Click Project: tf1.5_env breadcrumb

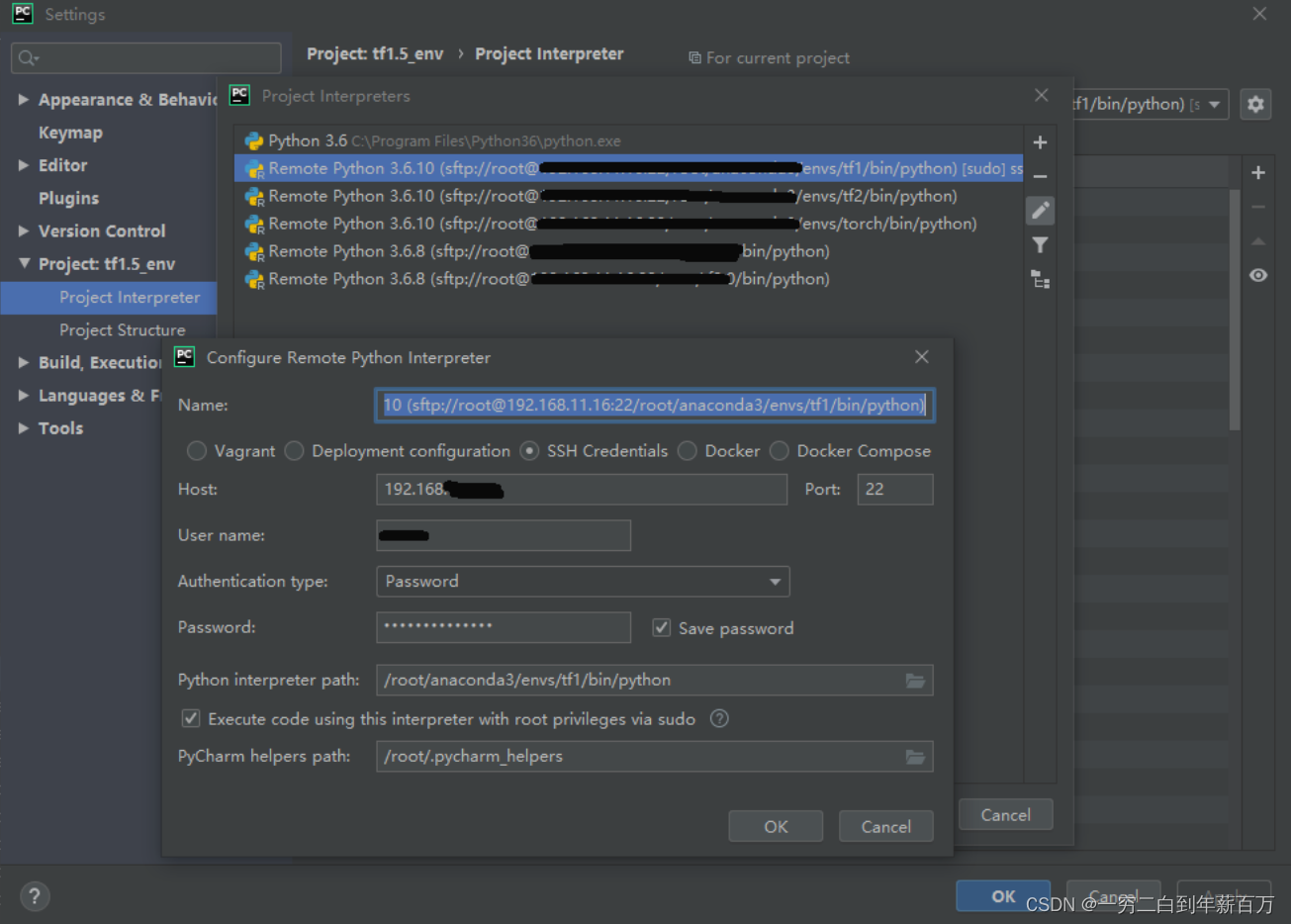point(375,54)
